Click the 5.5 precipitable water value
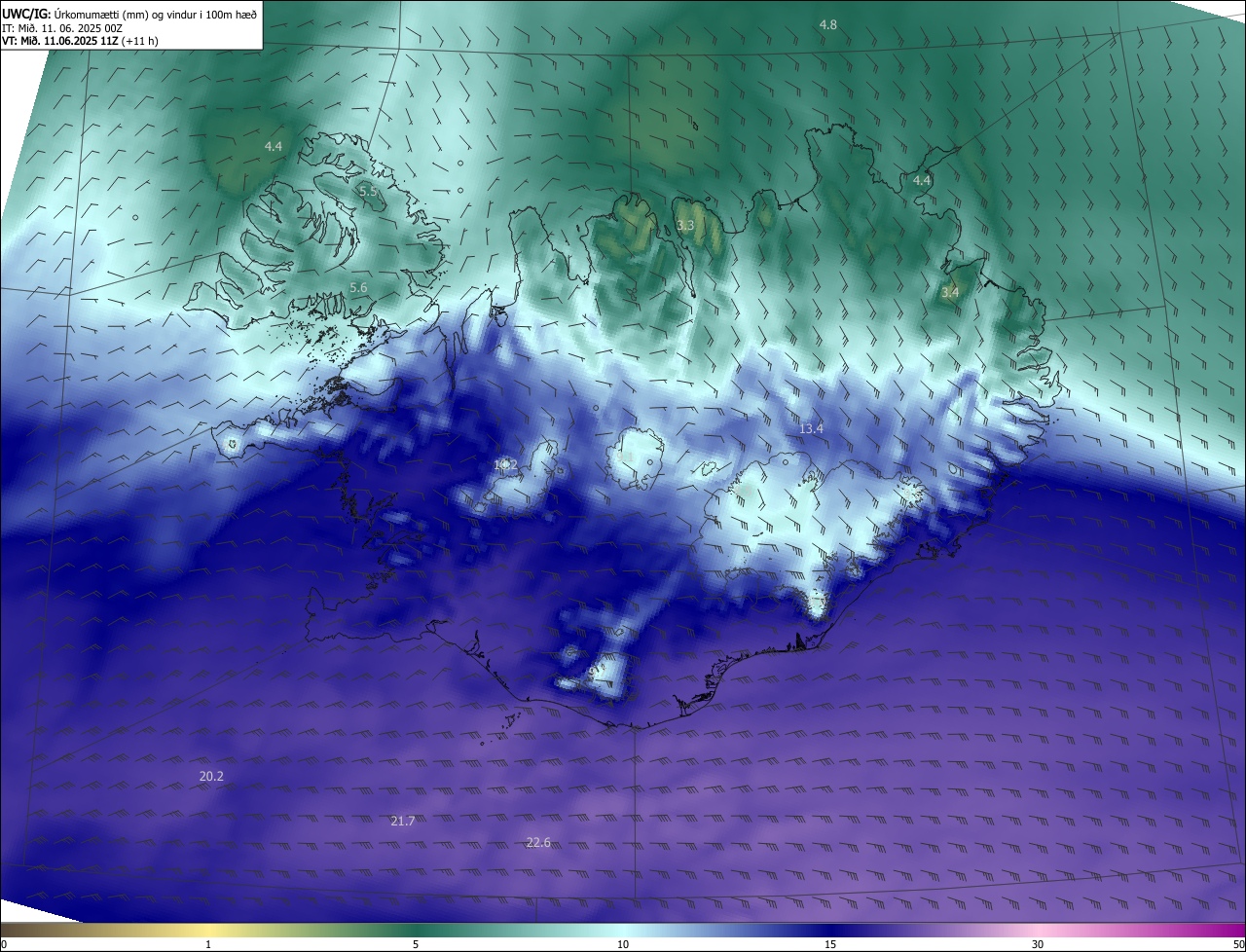1246x952 pixels. pos(368,192)
